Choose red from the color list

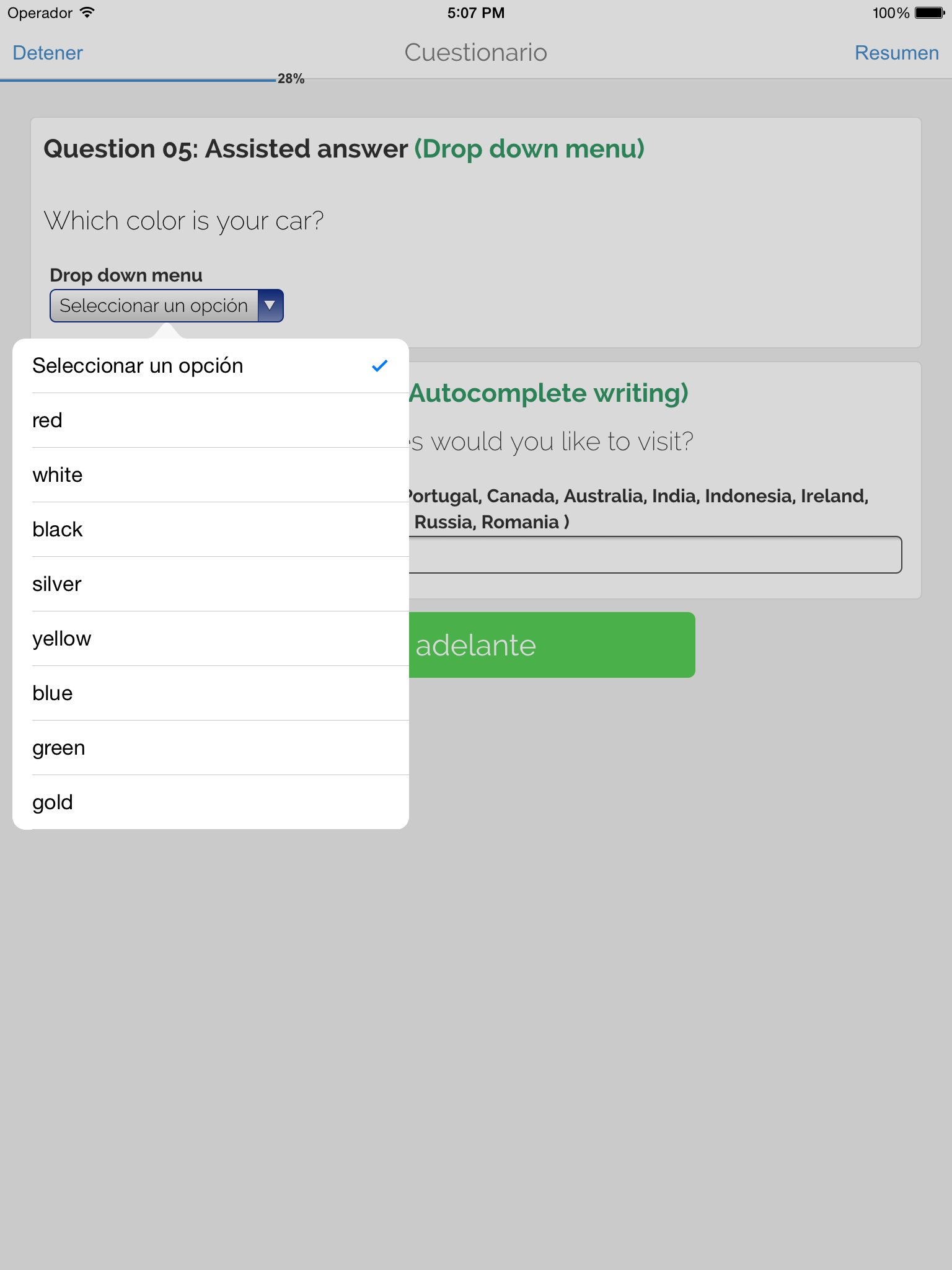click(211, 420)
